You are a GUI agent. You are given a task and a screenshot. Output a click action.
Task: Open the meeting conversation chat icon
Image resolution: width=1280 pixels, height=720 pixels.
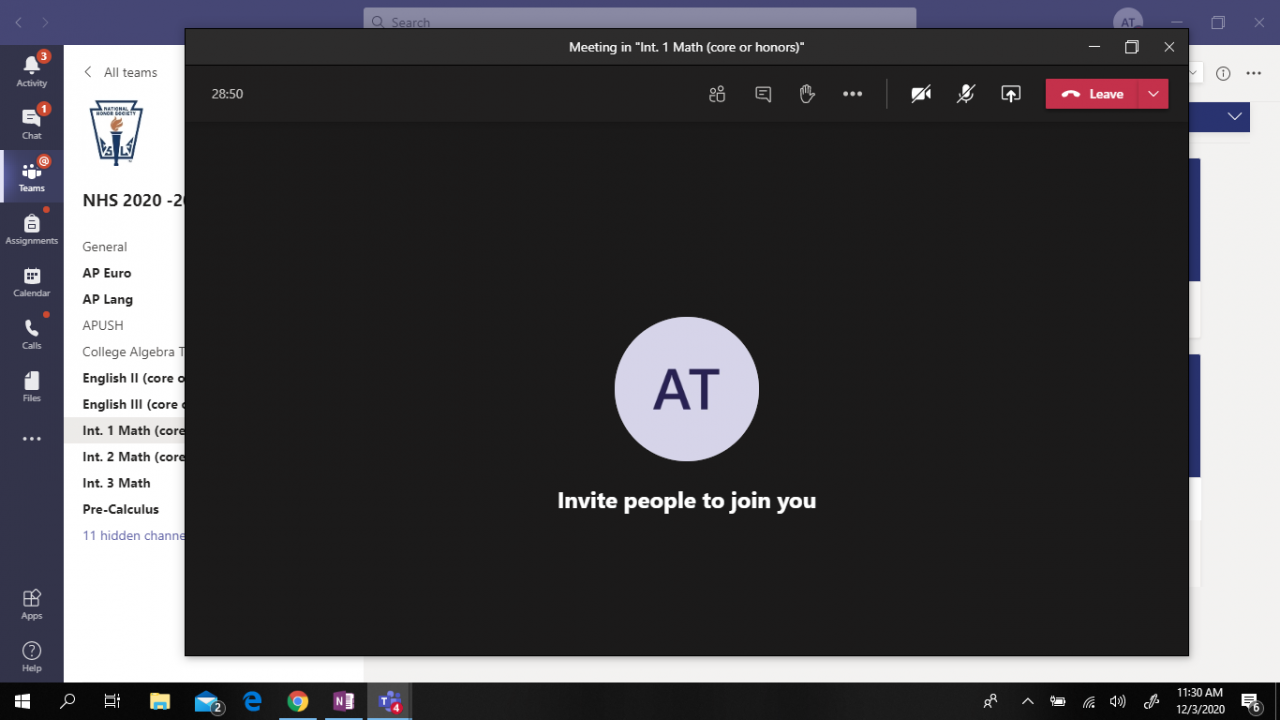coord(763,94)
